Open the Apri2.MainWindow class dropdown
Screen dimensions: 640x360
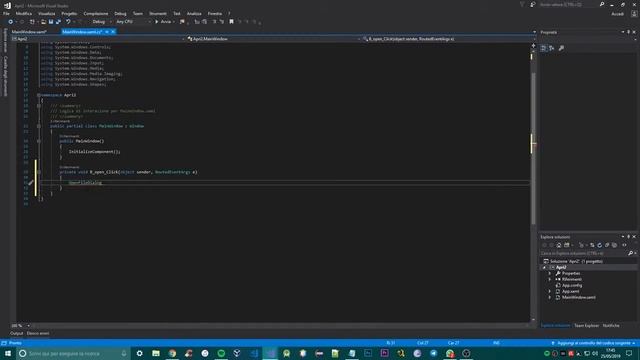coord(273,39)
